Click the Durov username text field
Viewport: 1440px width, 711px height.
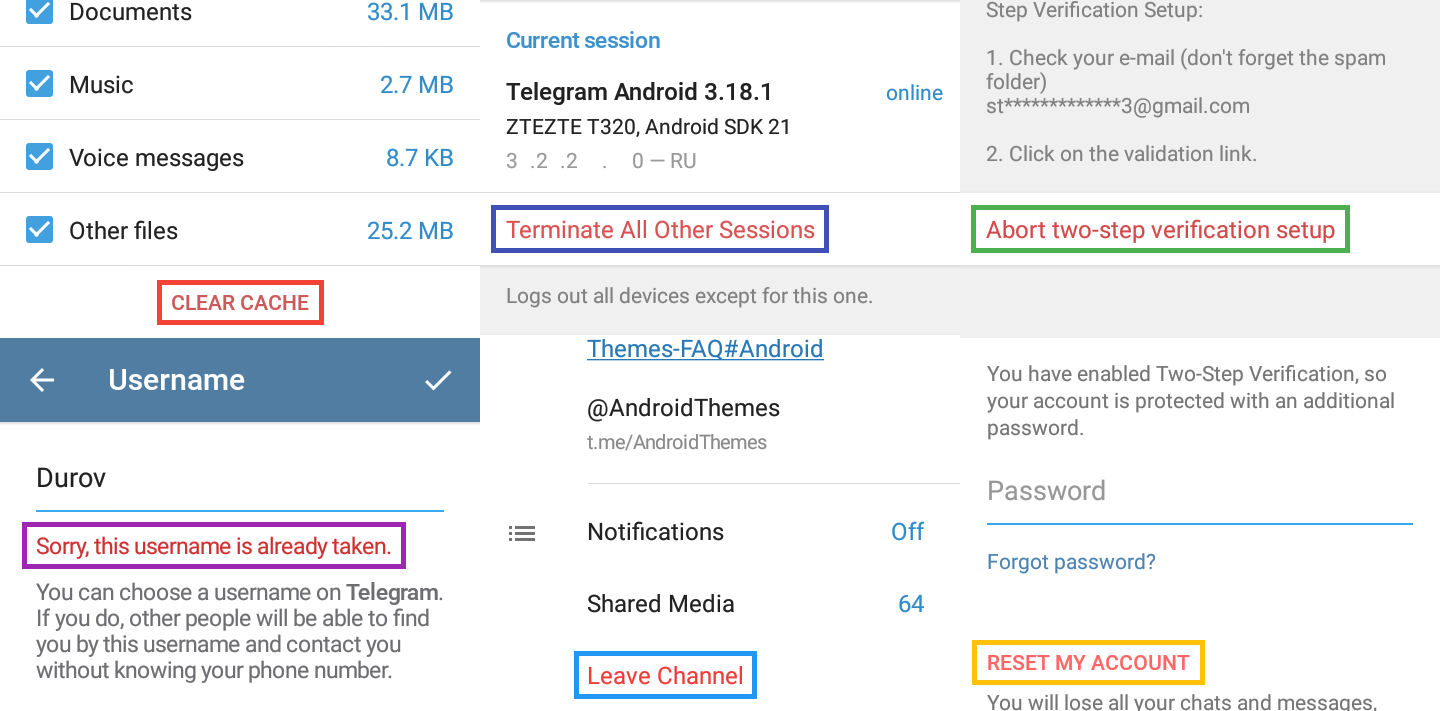click(x=238, y=478)
